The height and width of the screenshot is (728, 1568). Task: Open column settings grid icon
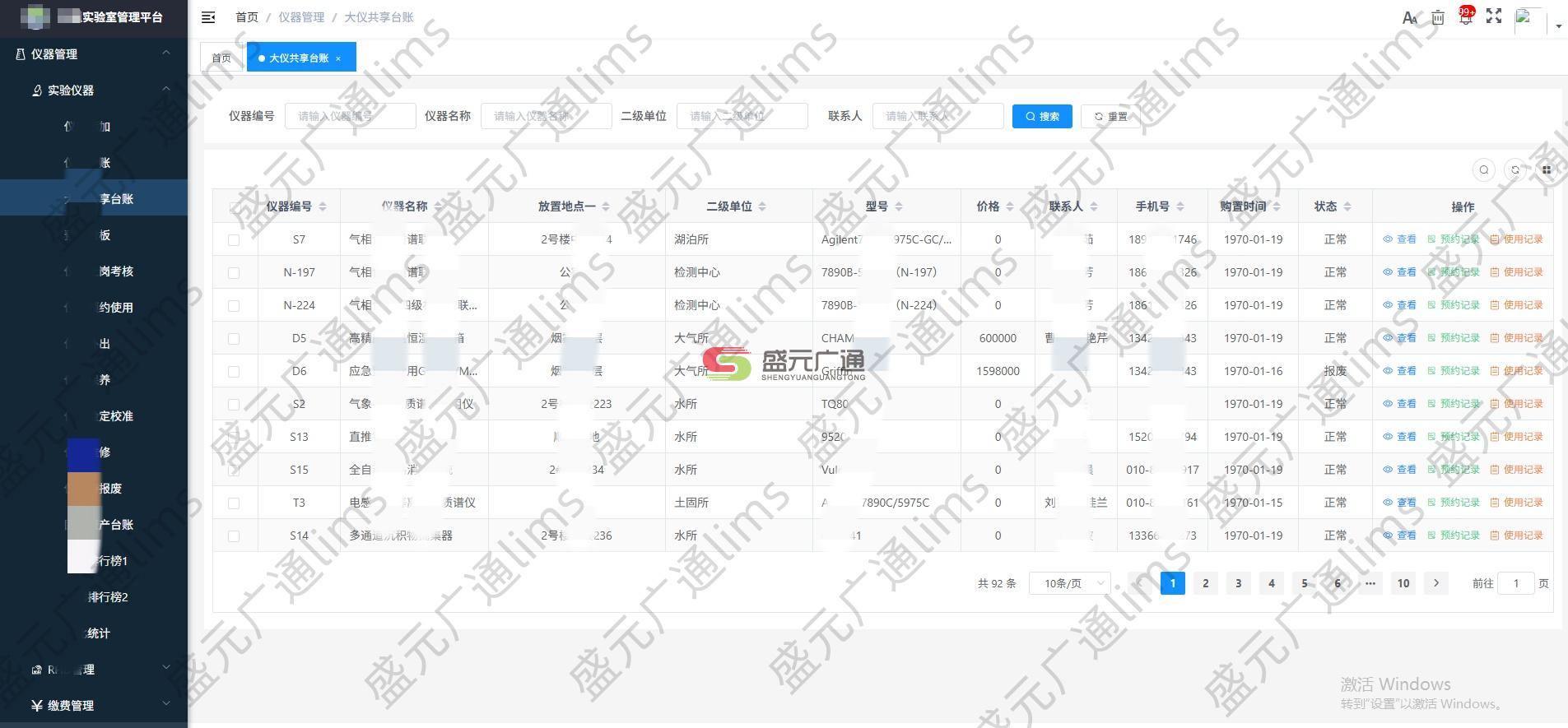click(x=1547, y=169)
